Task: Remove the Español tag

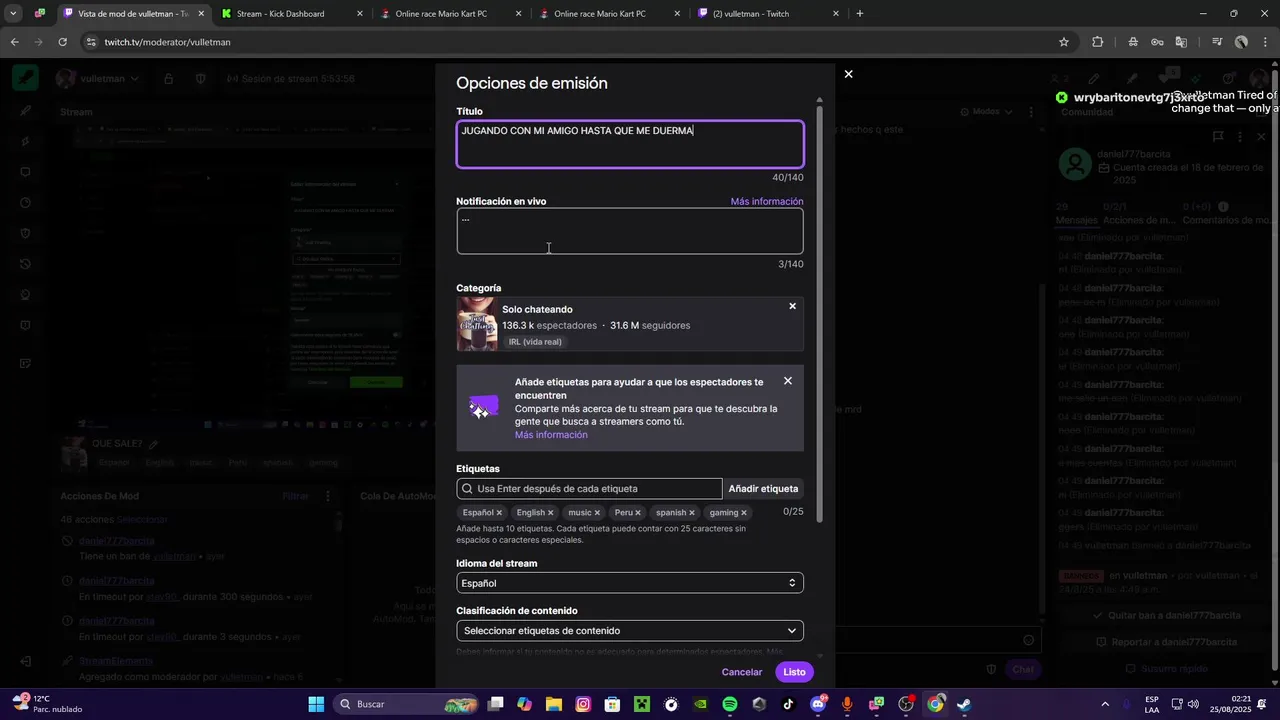Action: coord(499,513)
